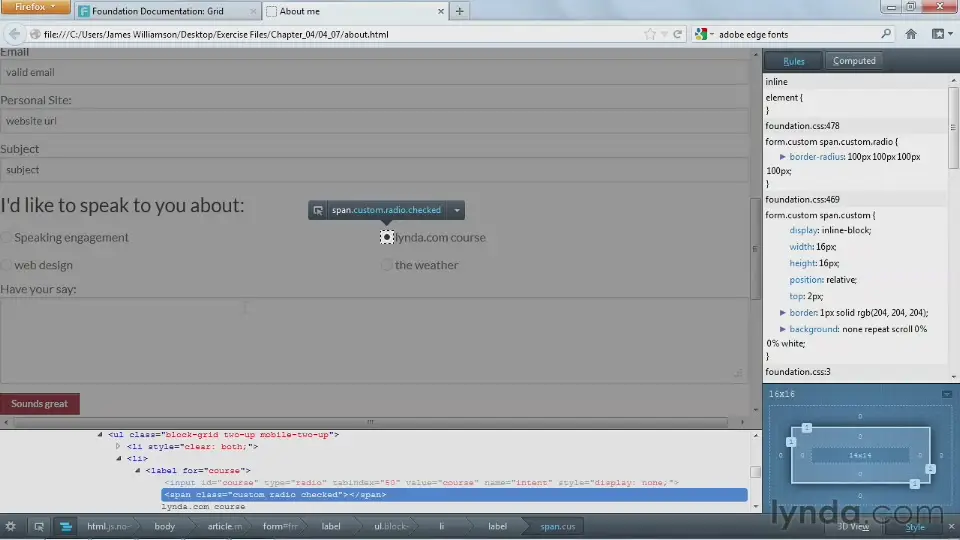Viewport: 960px width, 540px height.
Task: Select the weather radio button
Action: click(x=386, y=265)
